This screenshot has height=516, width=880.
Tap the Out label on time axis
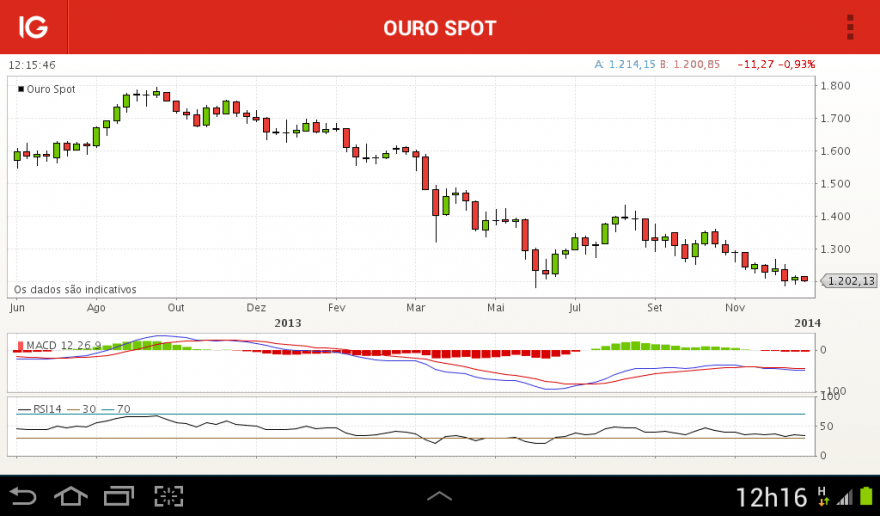[176, 308]
